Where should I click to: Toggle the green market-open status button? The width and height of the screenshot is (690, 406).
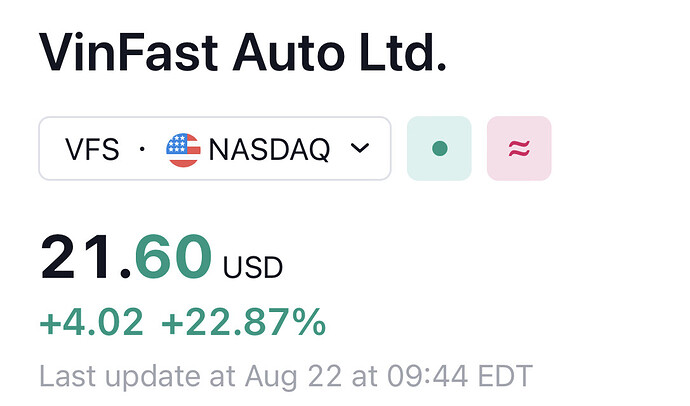point(439,149)
